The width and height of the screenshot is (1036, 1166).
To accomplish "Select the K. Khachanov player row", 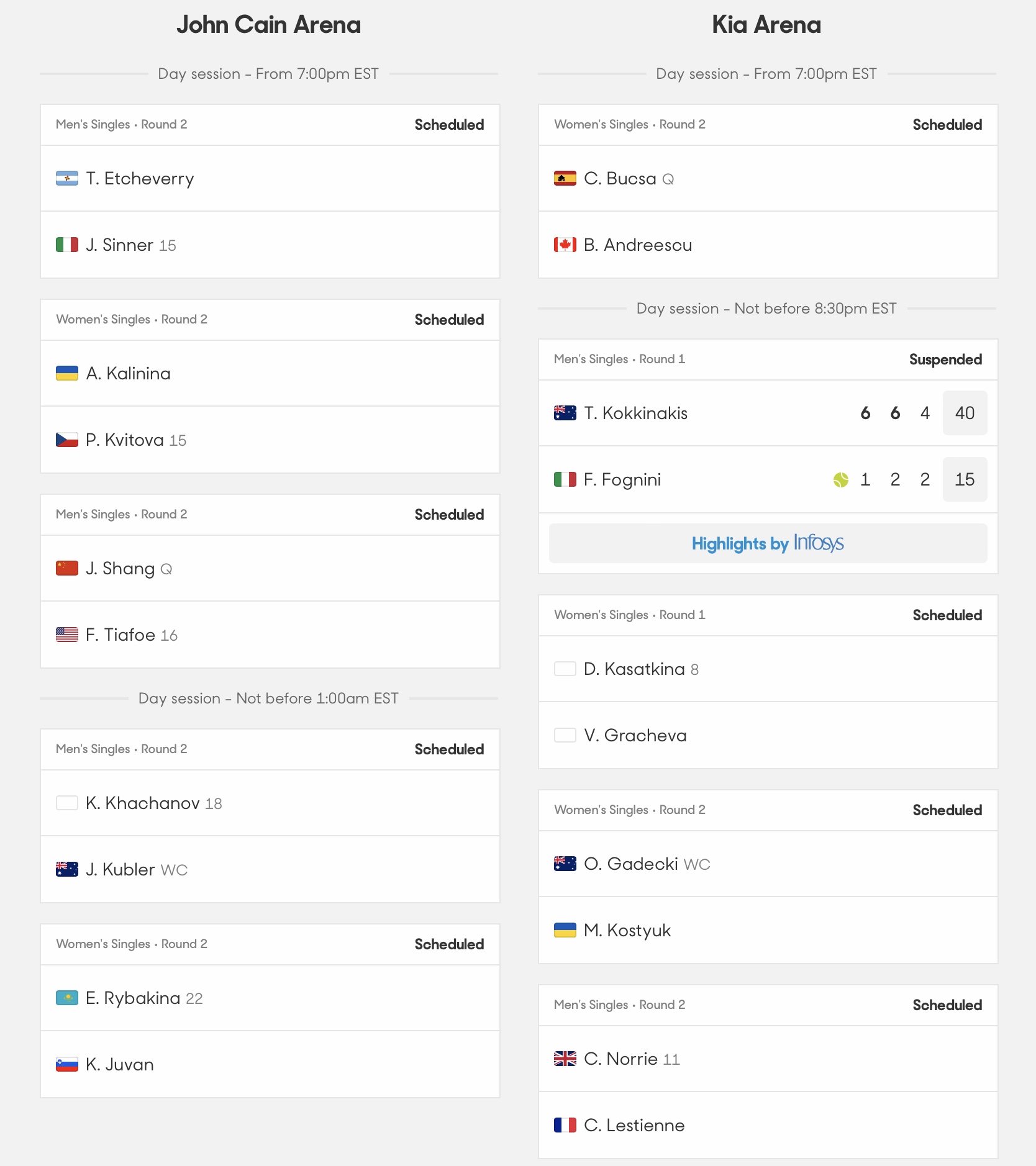I will [x=270, y=803].
